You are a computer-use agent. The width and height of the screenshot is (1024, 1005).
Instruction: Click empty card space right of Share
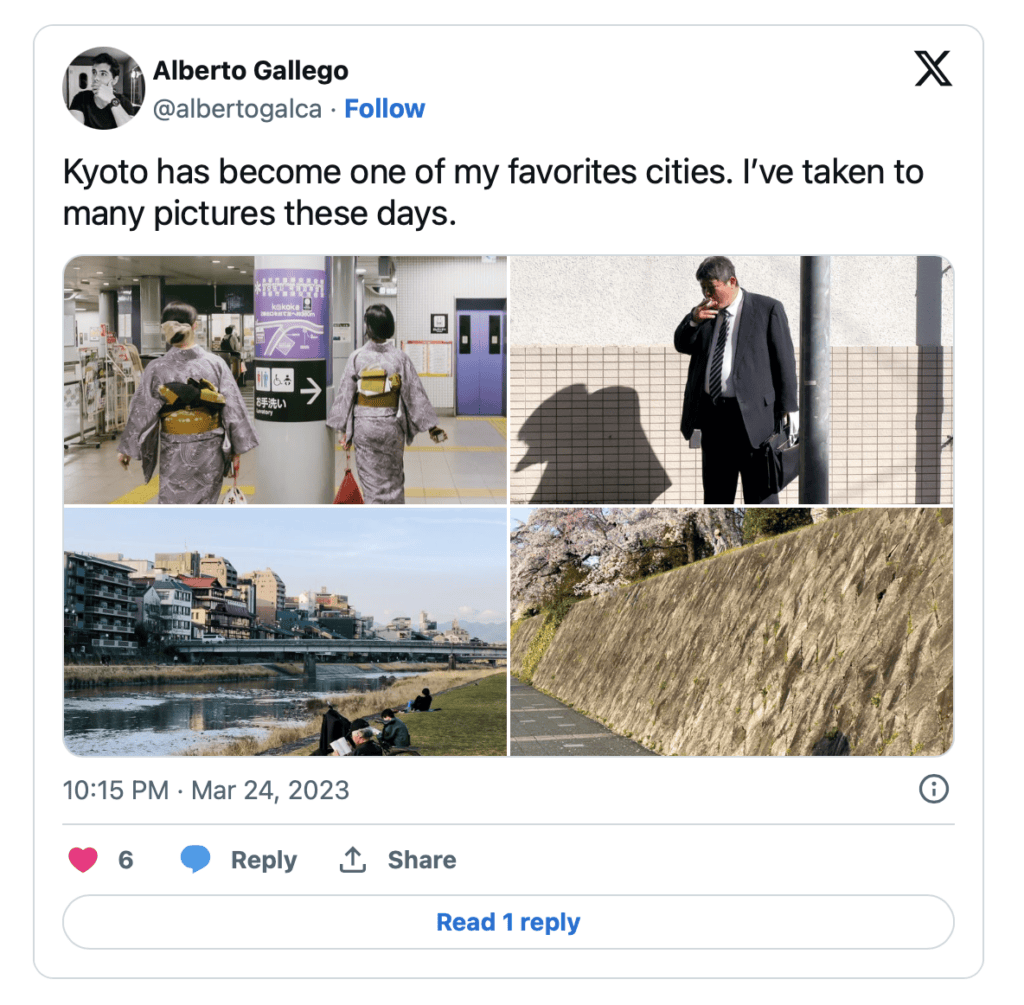click(700, 860)
